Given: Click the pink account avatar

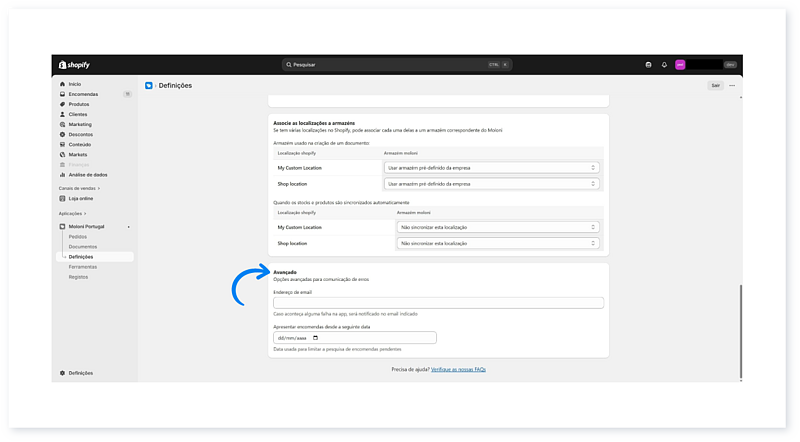Looking at the screenshot, I should click(680, 64).
